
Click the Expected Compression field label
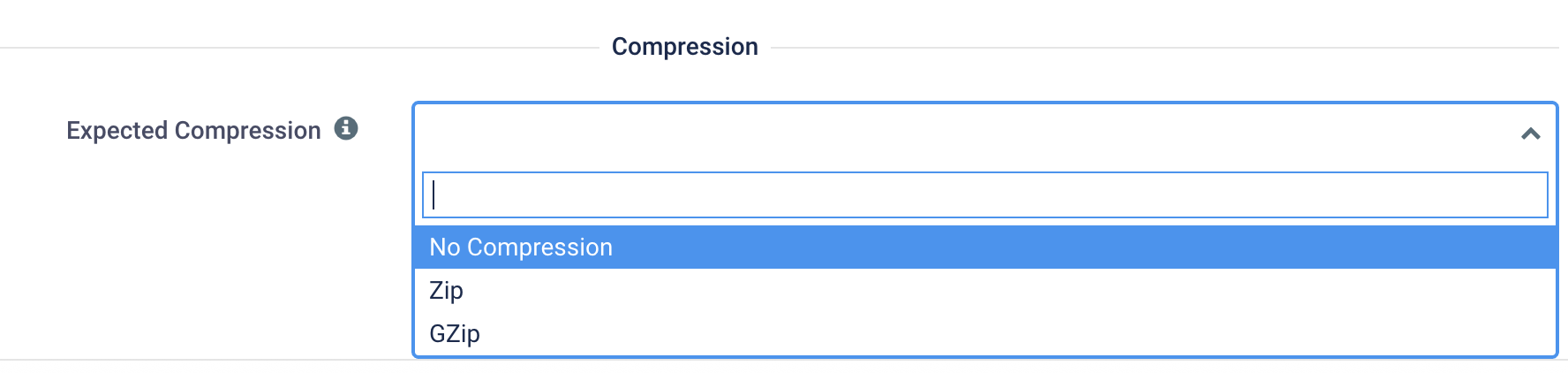click(193, 131)
